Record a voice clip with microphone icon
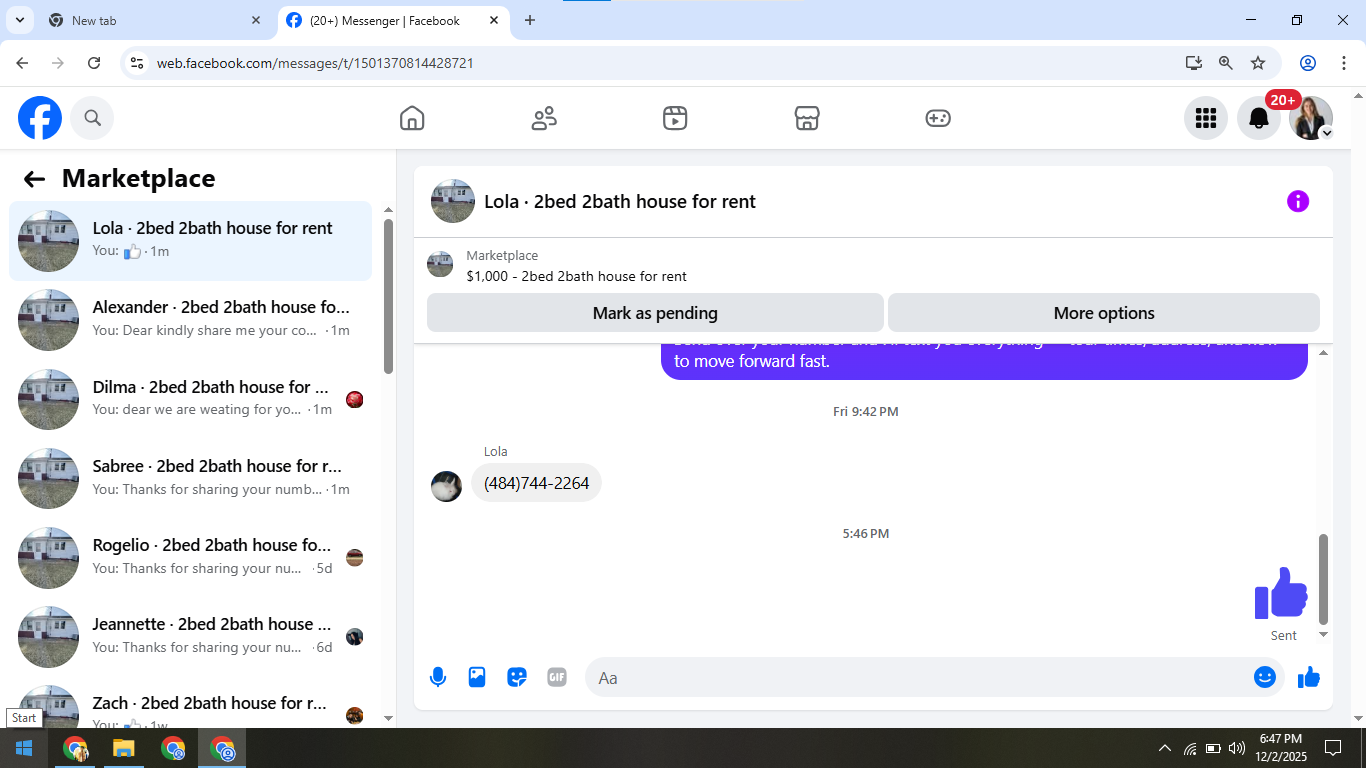 (x=438, y=677)
